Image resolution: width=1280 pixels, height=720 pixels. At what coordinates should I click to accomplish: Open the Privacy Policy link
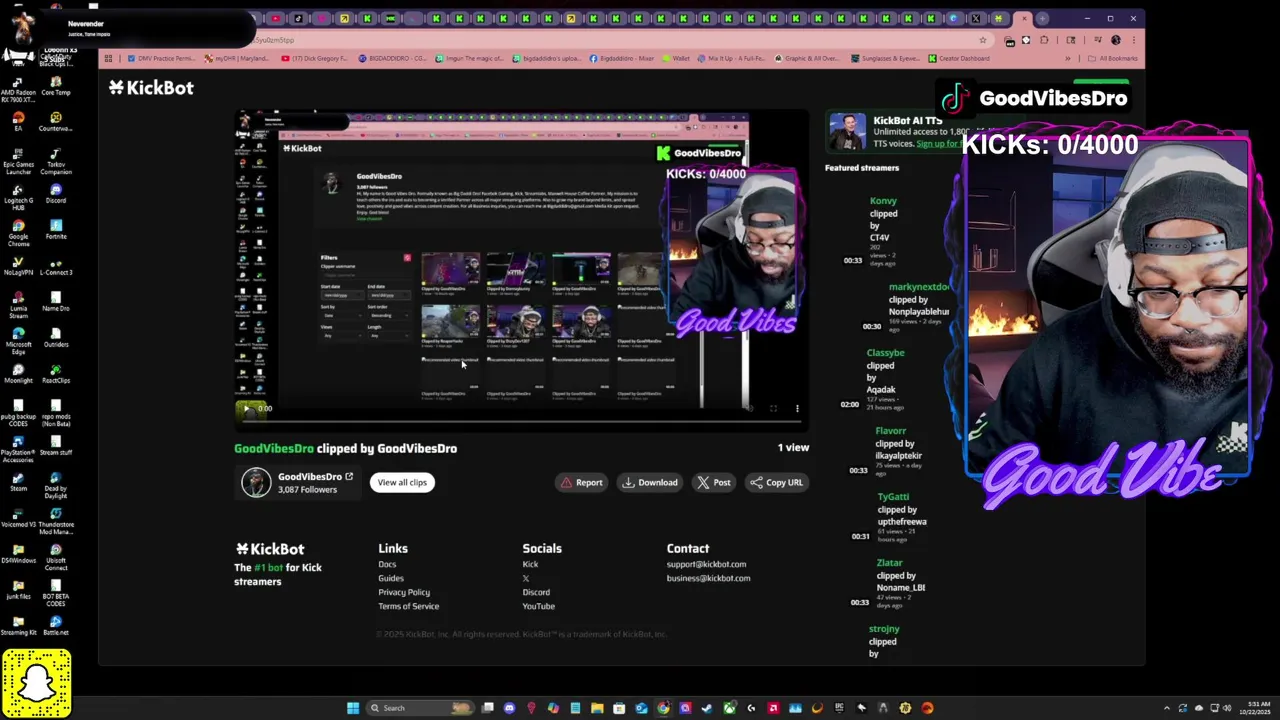[x=404, y=592]
